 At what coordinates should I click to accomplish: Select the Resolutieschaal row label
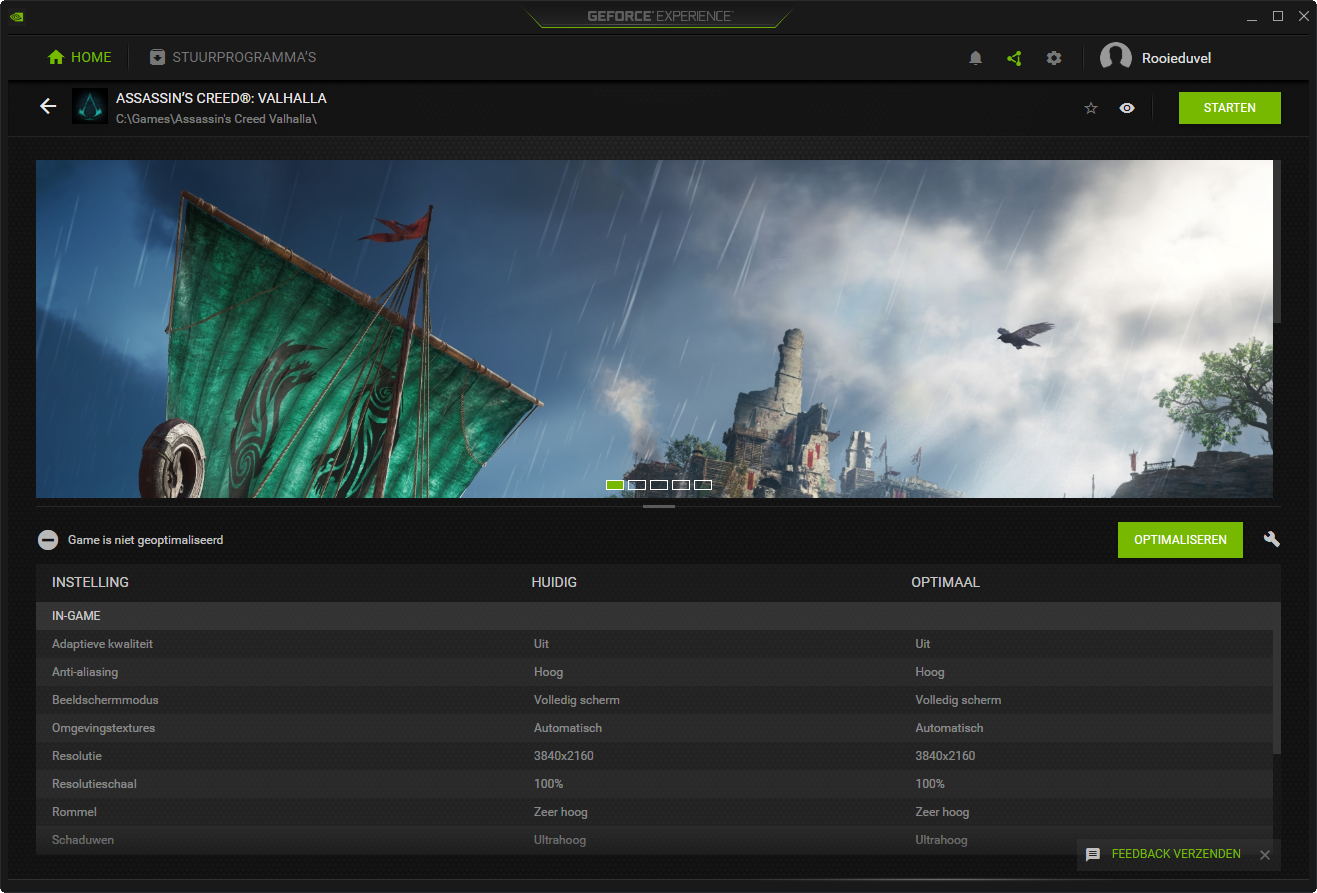pos(94,784)
